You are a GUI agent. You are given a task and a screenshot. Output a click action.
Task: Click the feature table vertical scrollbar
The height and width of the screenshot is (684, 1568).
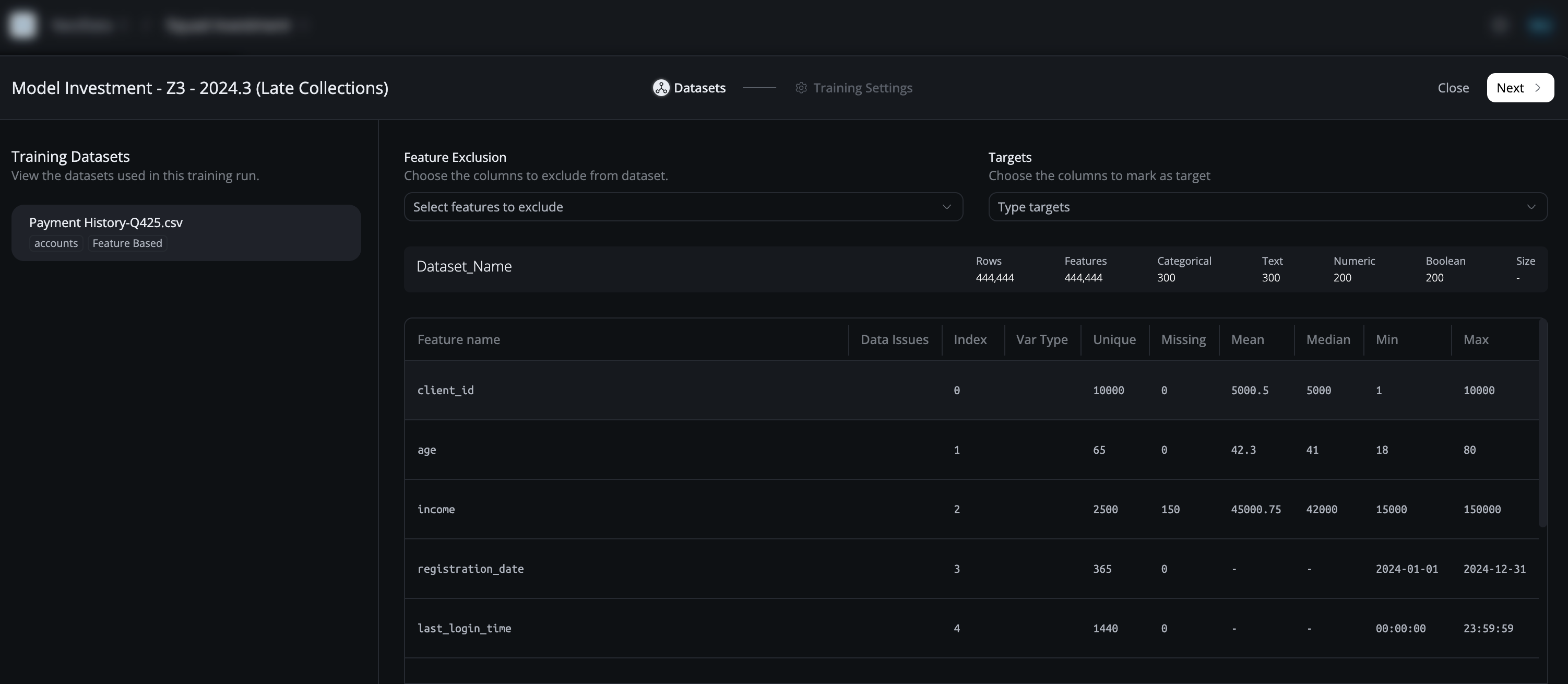tap(1542, 423)
